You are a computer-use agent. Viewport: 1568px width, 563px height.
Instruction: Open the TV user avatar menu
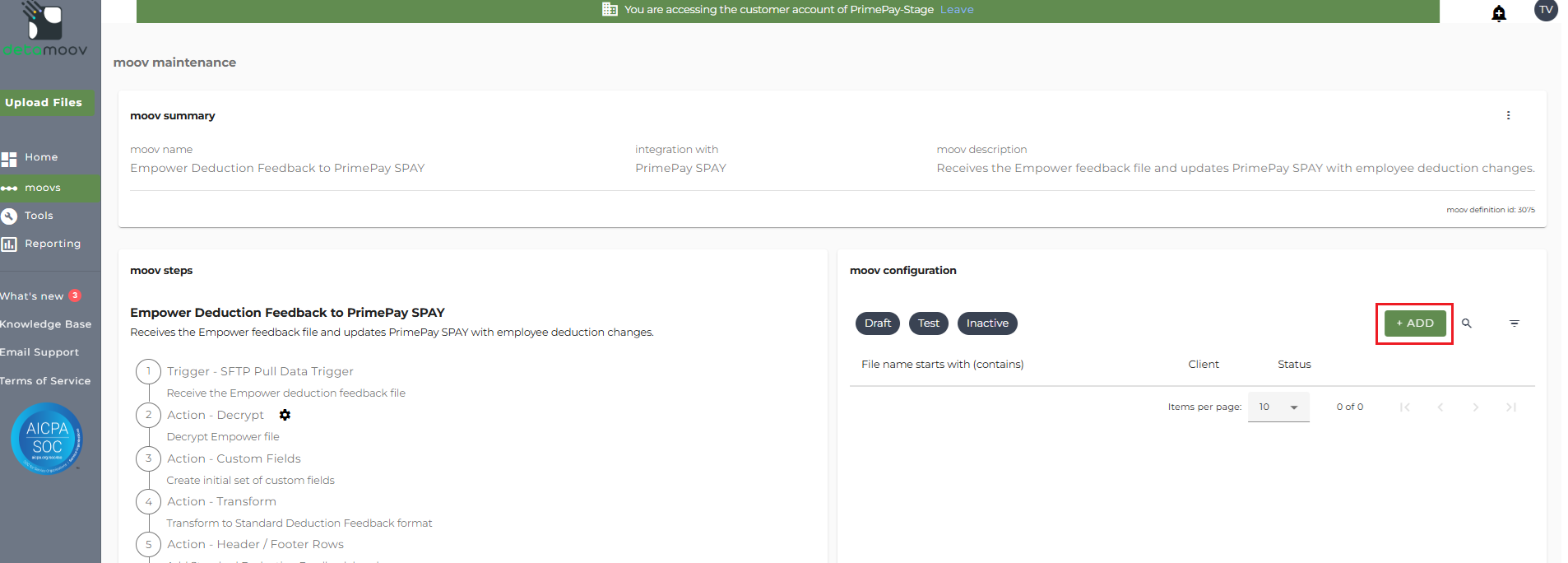(1546, 10)
